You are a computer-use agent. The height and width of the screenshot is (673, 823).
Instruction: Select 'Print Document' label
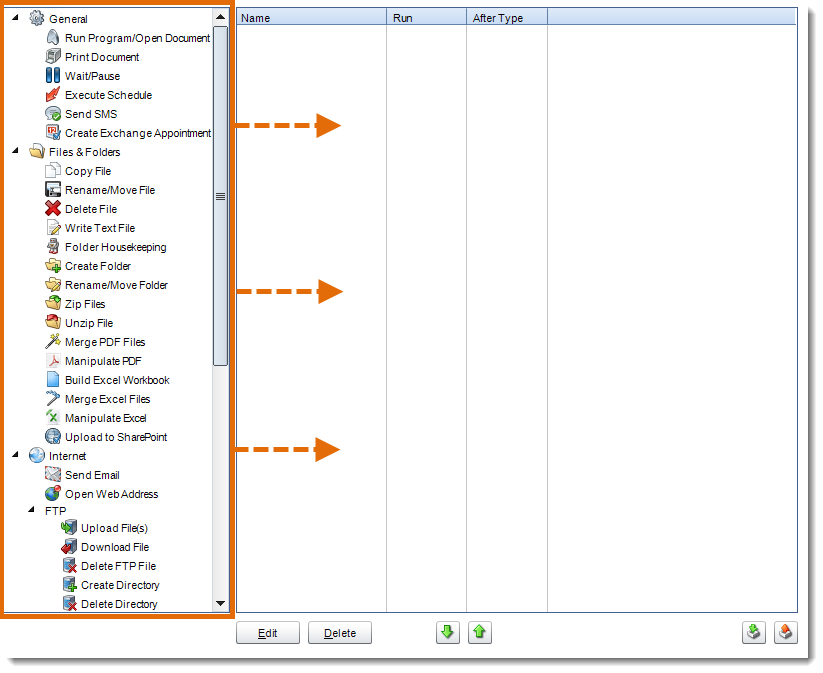pyautogui.click(x=102, y=57)
